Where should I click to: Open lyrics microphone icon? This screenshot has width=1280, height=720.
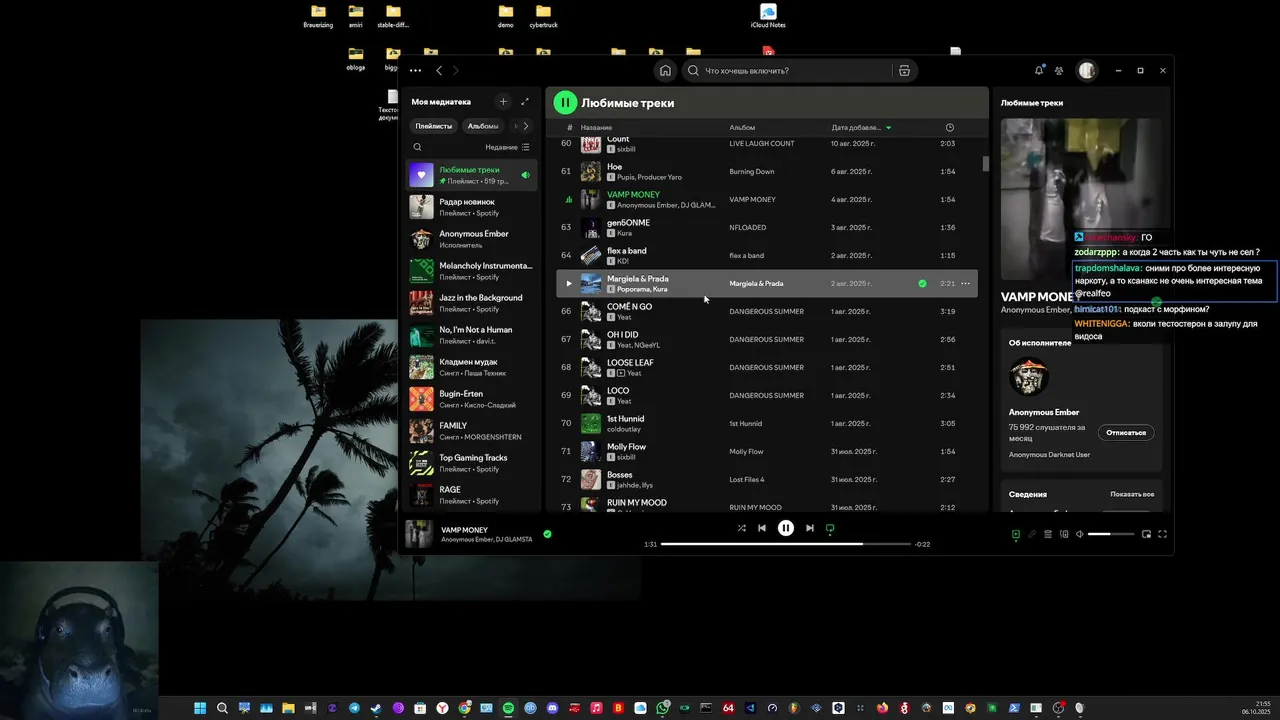[x=1032, y=534]
